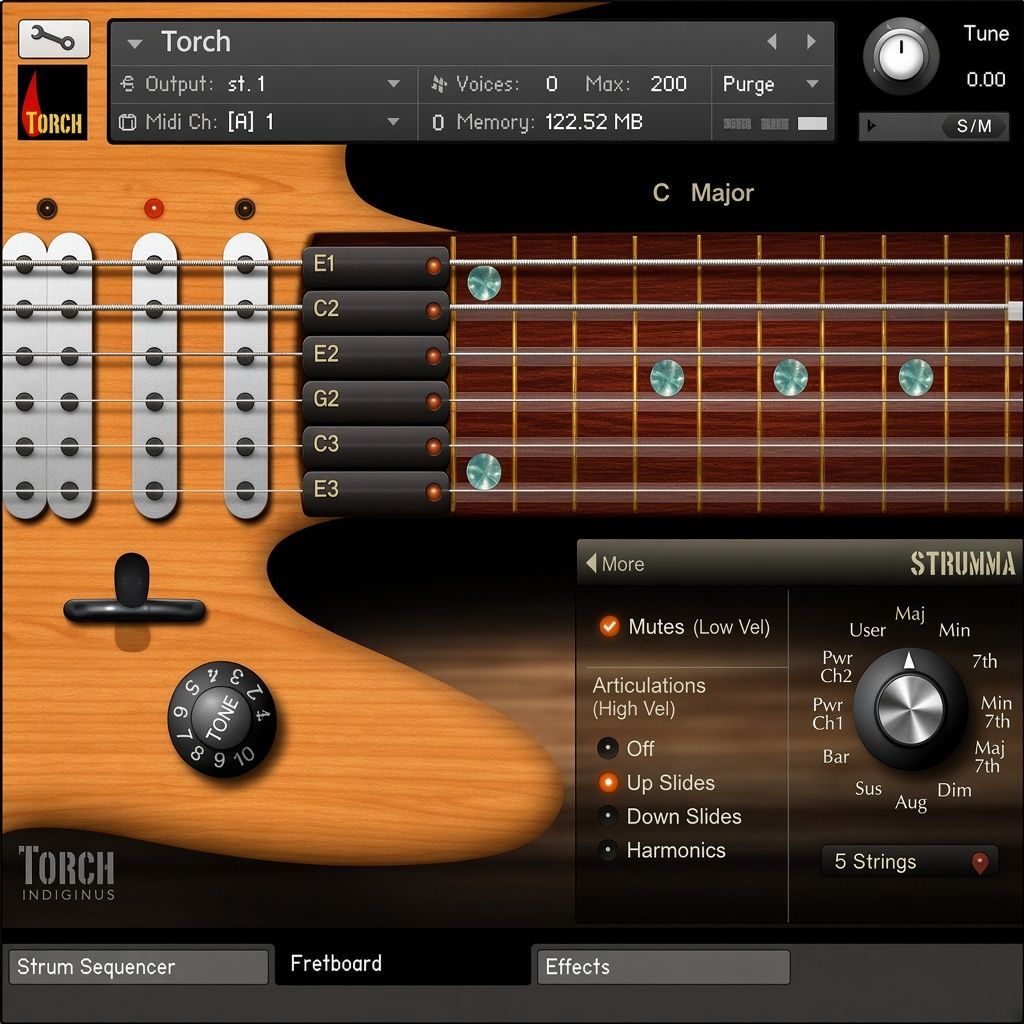Switch to the Strum Sequencer tab

[138, 967]
